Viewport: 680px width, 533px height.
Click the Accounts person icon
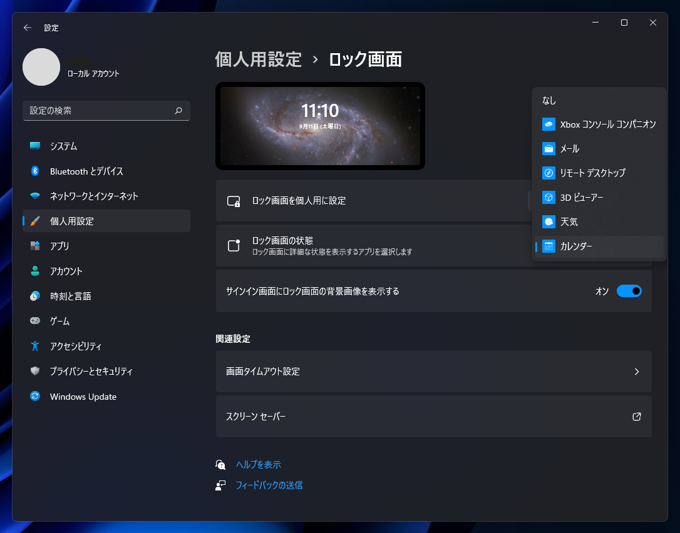click(35, 271)
